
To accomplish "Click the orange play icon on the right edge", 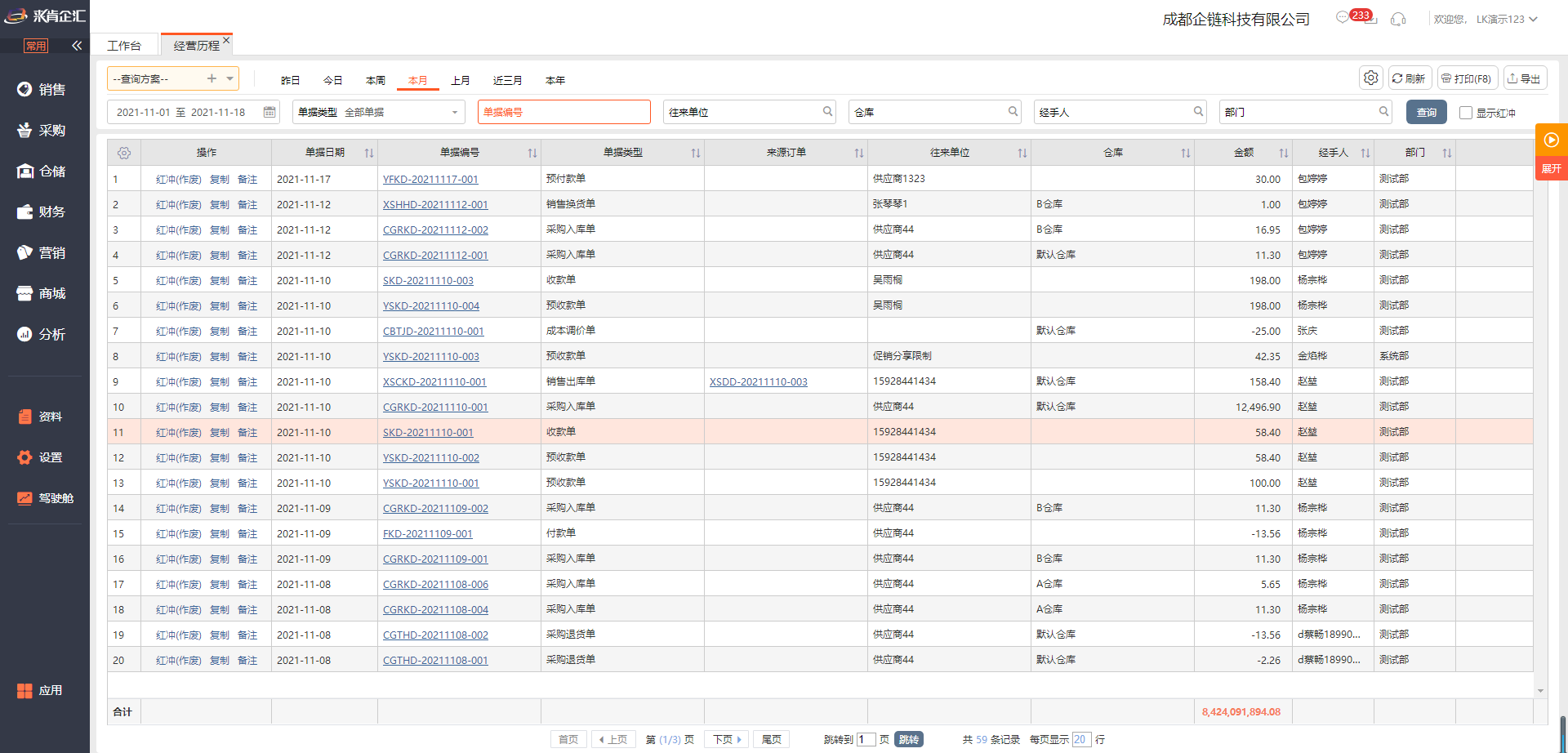I will click(1551, 140).
